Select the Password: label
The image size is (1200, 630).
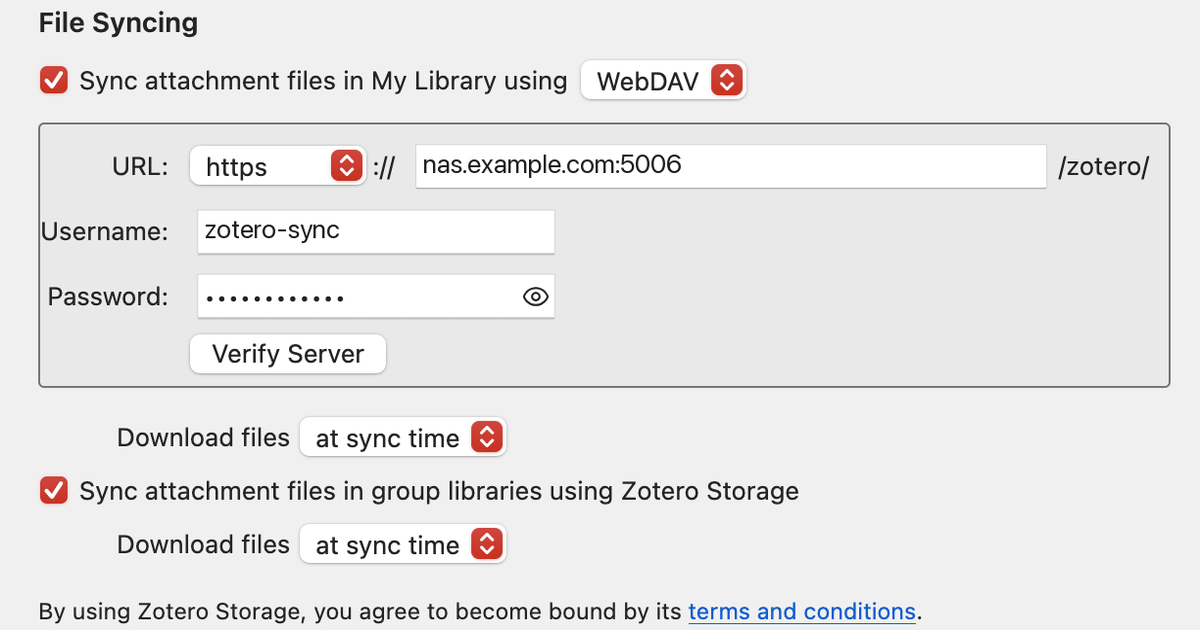click(x=108, y=297)
